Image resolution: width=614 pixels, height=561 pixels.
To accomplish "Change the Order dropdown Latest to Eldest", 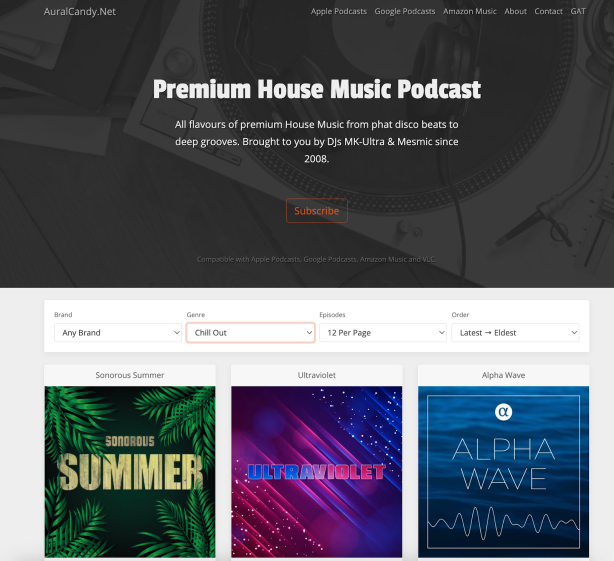I will click(515, 333).
